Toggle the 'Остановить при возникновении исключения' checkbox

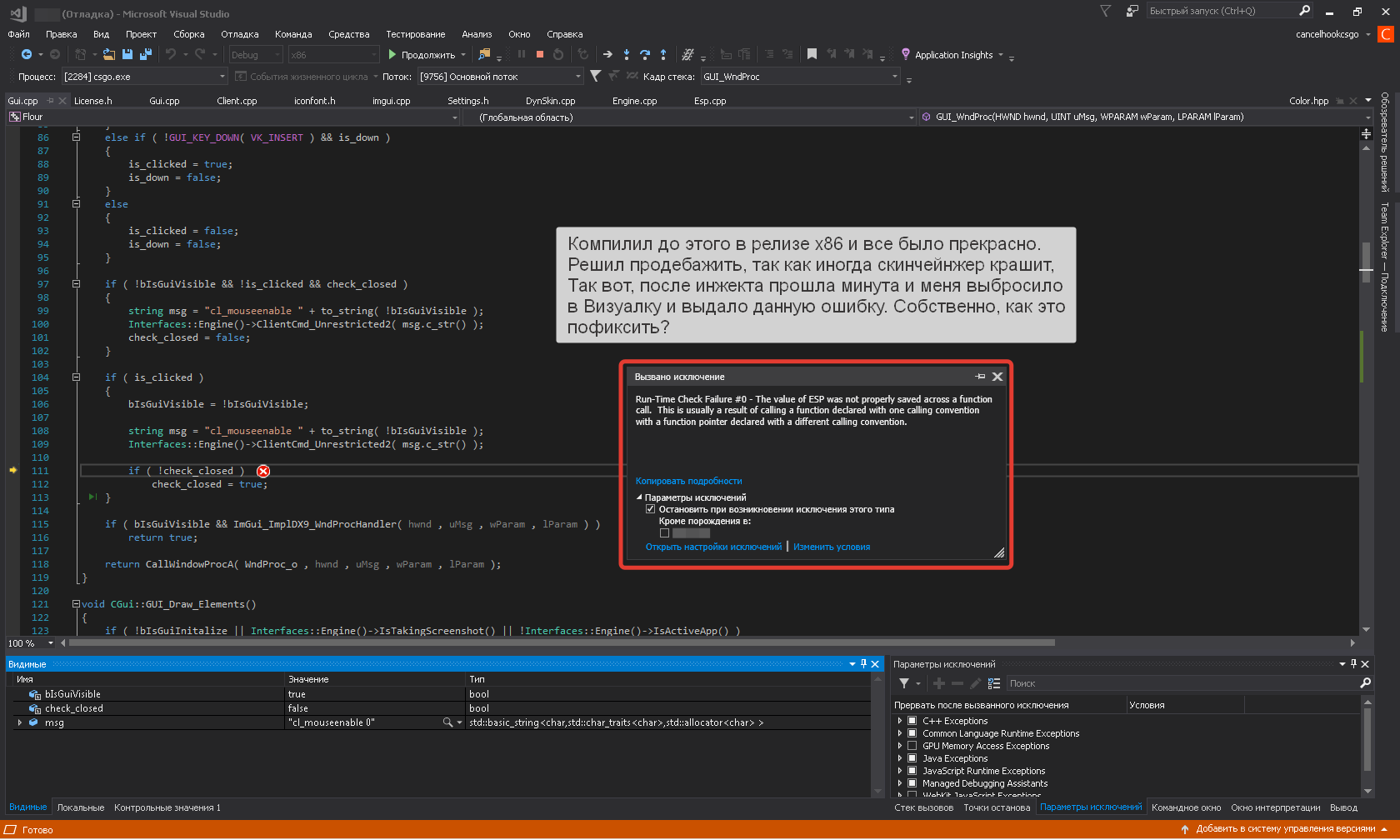(651, 509)
